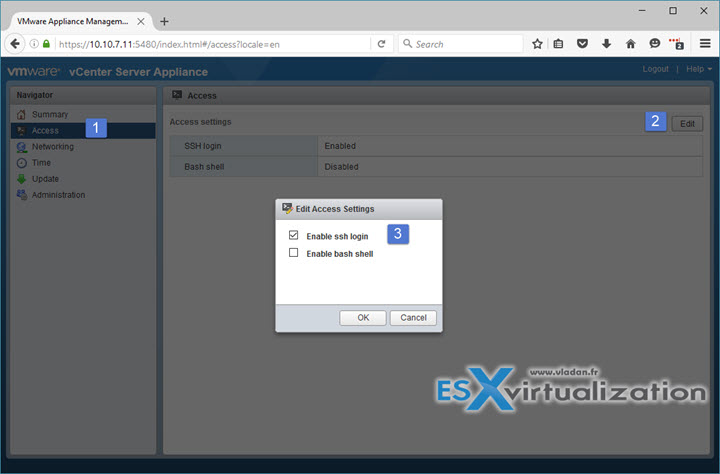The height and width of the screenshot is (474, 720).
Task: Click the URL address bar
Action: tap(214, 44)
